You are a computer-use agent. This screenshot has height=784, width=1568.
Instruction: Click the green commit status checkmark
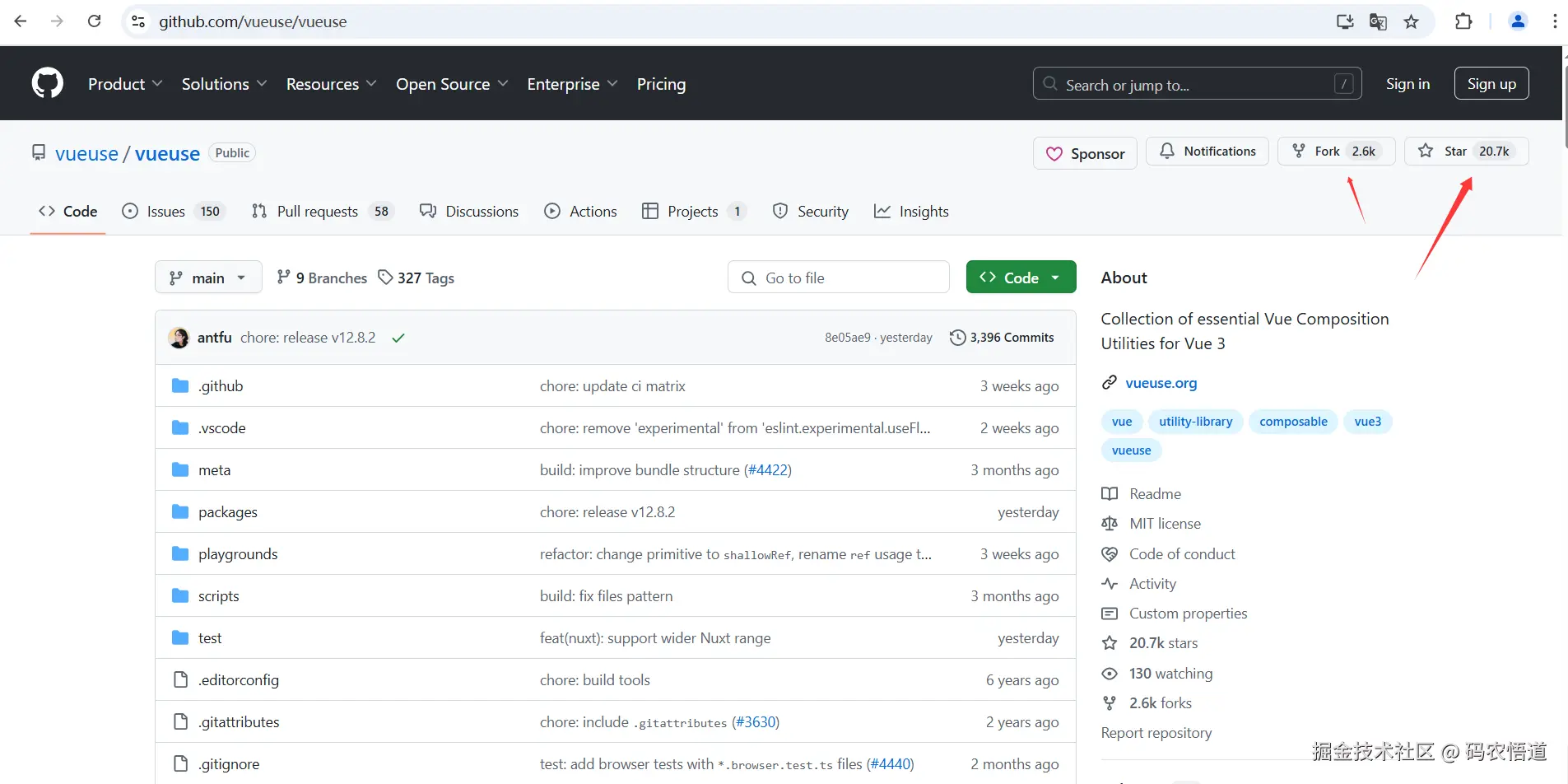[398, 338]
